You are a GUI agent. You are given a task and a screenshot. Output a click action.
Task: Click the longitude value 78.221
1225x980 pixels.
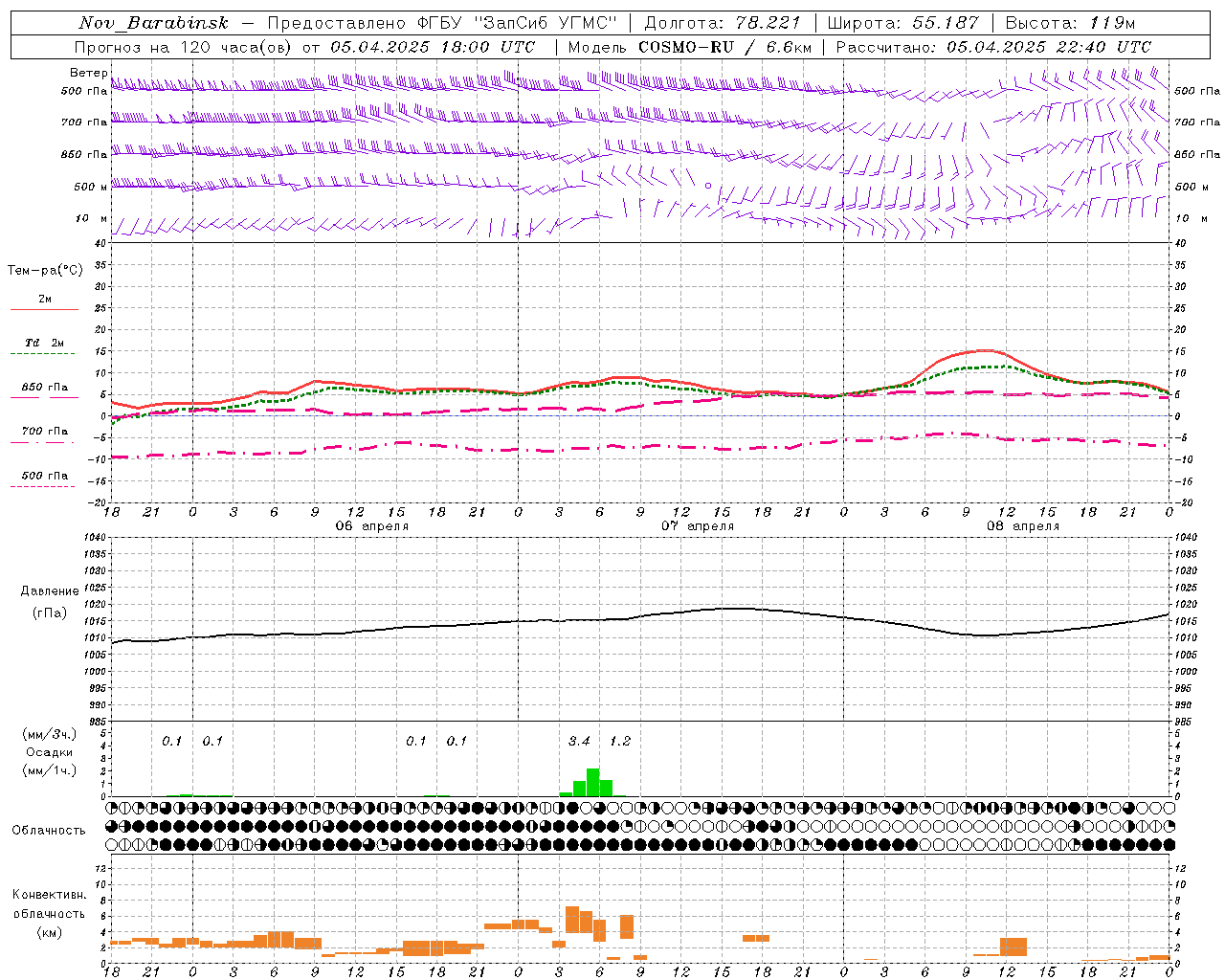click(x=768, y=23)
